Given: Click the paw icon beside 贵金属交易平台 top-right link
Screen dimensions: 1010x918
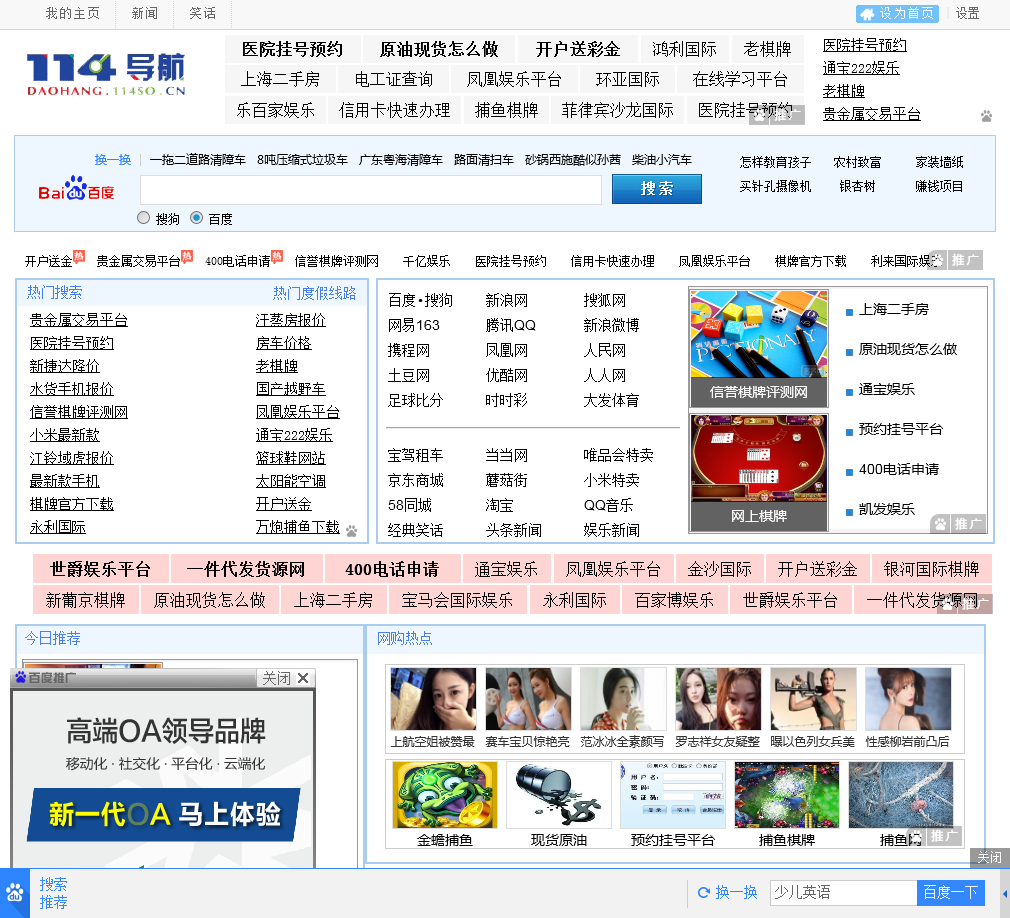Looking at the screenshot, I should tap(986, 116).
